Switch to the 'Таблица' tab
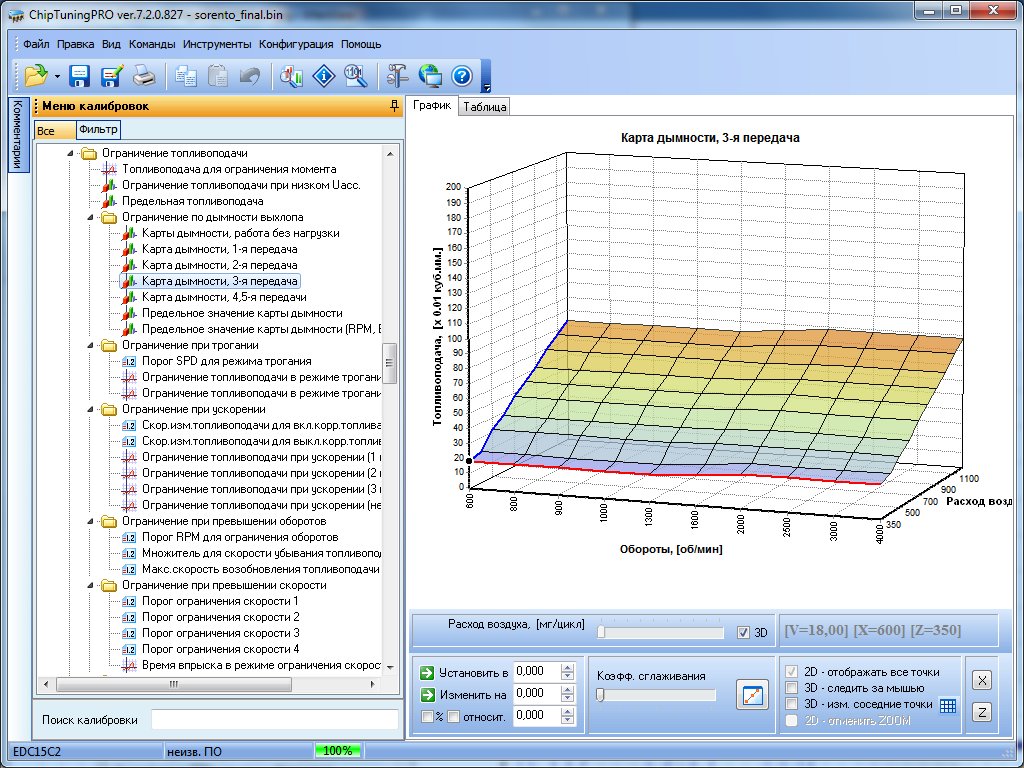The width and height of the screenshot is (1024, 768). 485,106
